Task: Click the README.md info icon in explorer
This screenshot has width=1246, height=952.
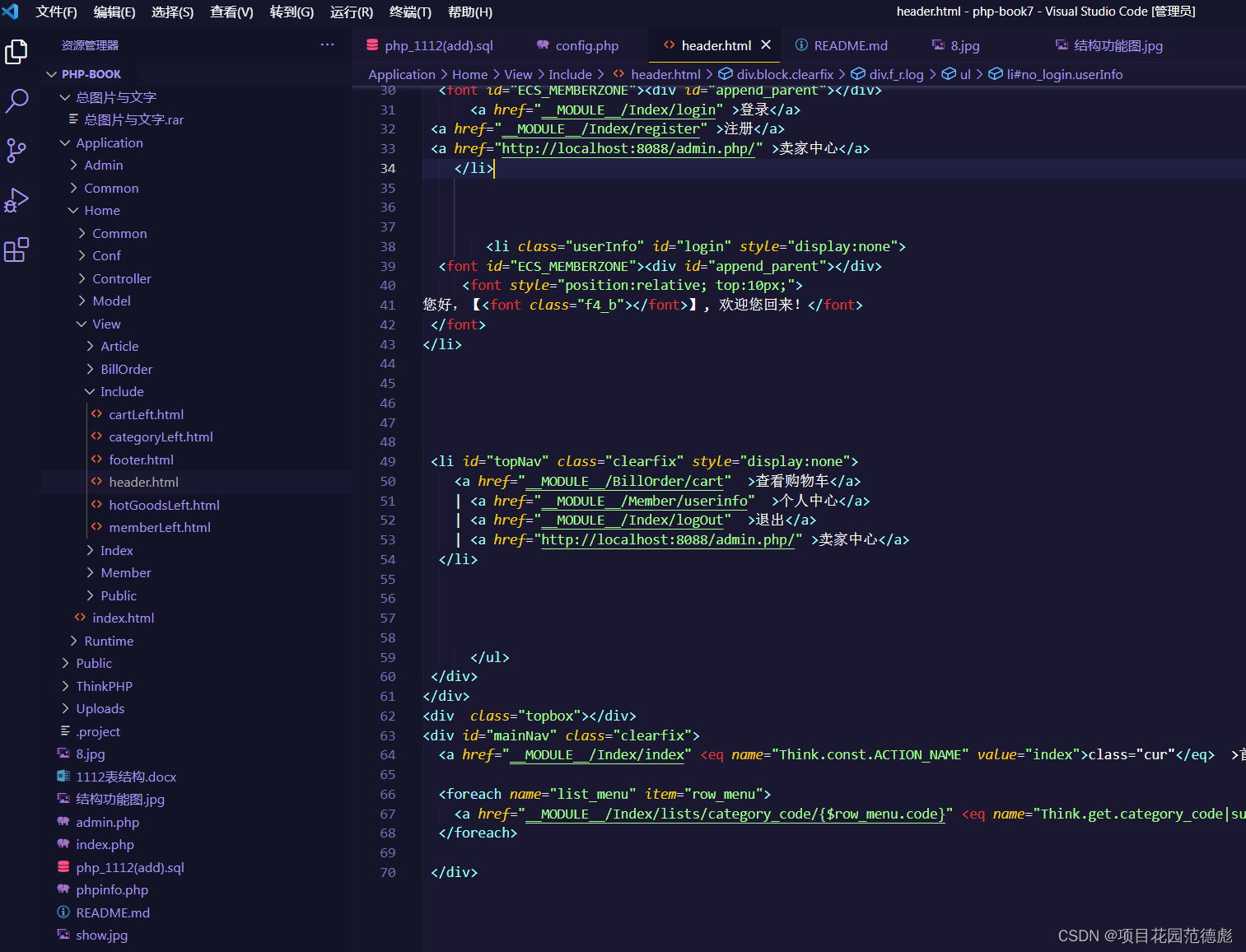Action: click(63, 912)
